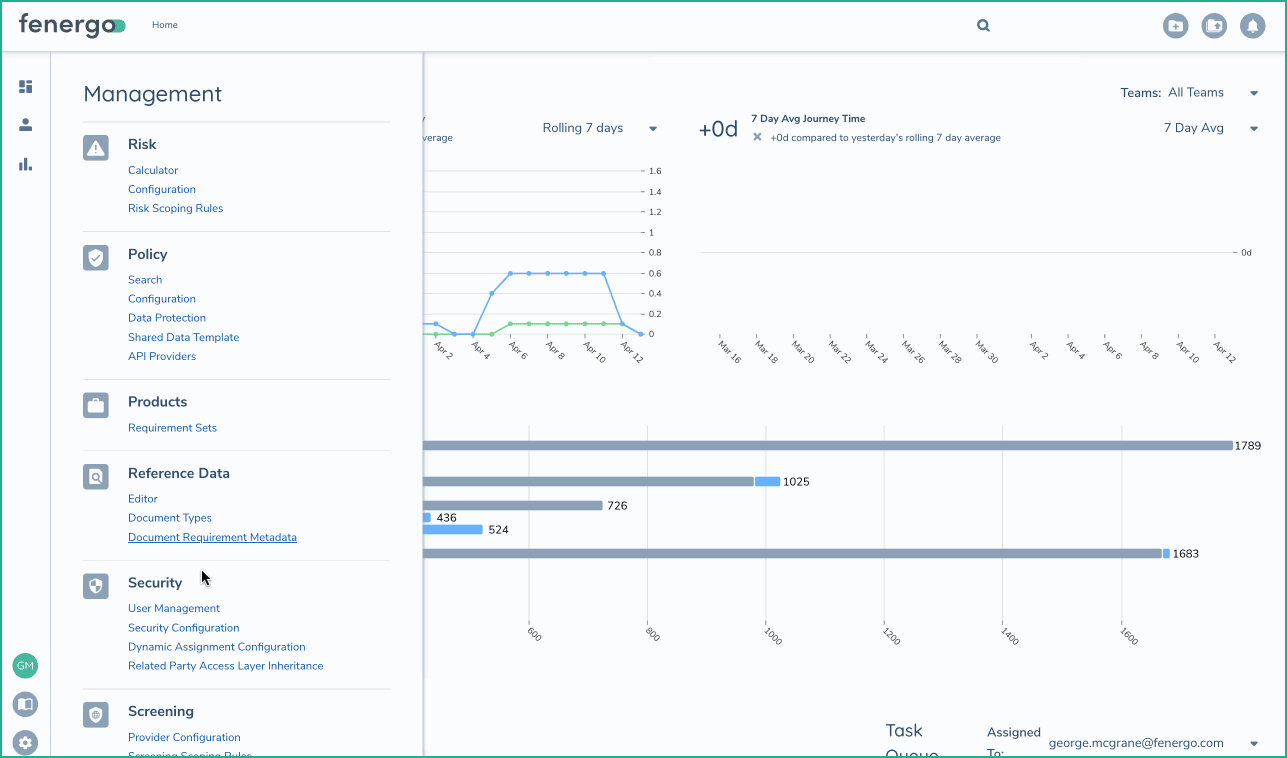Viewport: 1287px width, 758px height.
Task: Open the bar chart icon in sidebar
Action: (x=26, y=164)
